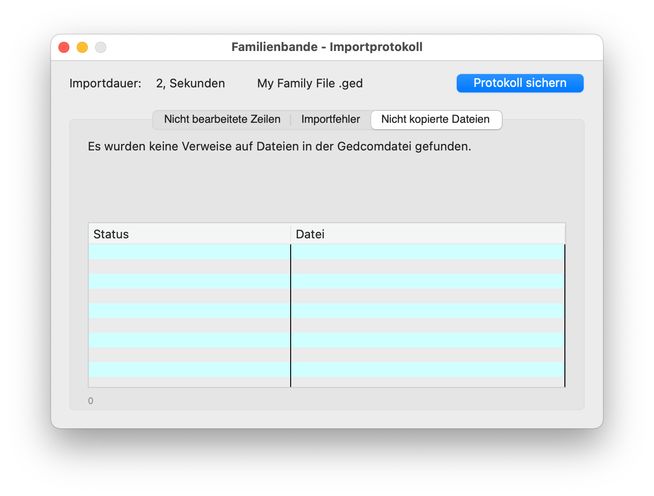
Task: Click the Importdauer label
Action: 105,84
